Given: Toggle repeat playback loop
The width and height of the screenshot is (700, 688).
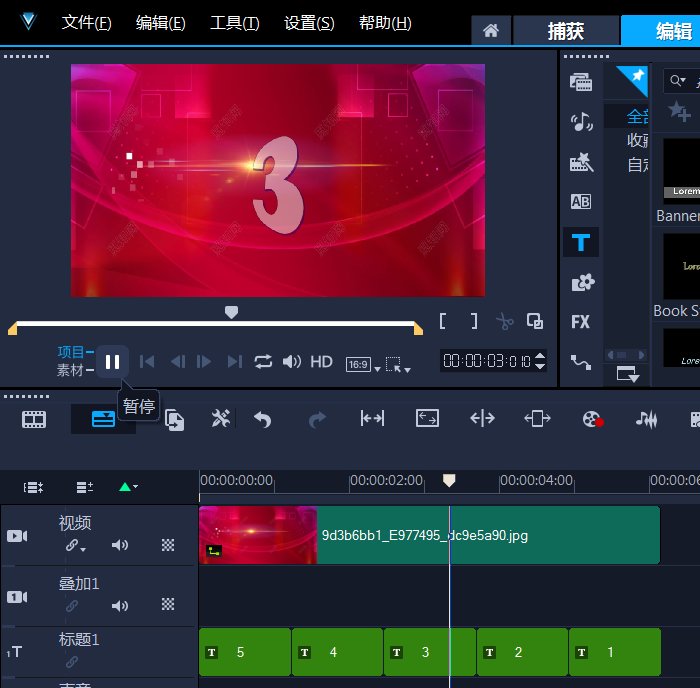Looking at the screenshot, I should (263, 362).
